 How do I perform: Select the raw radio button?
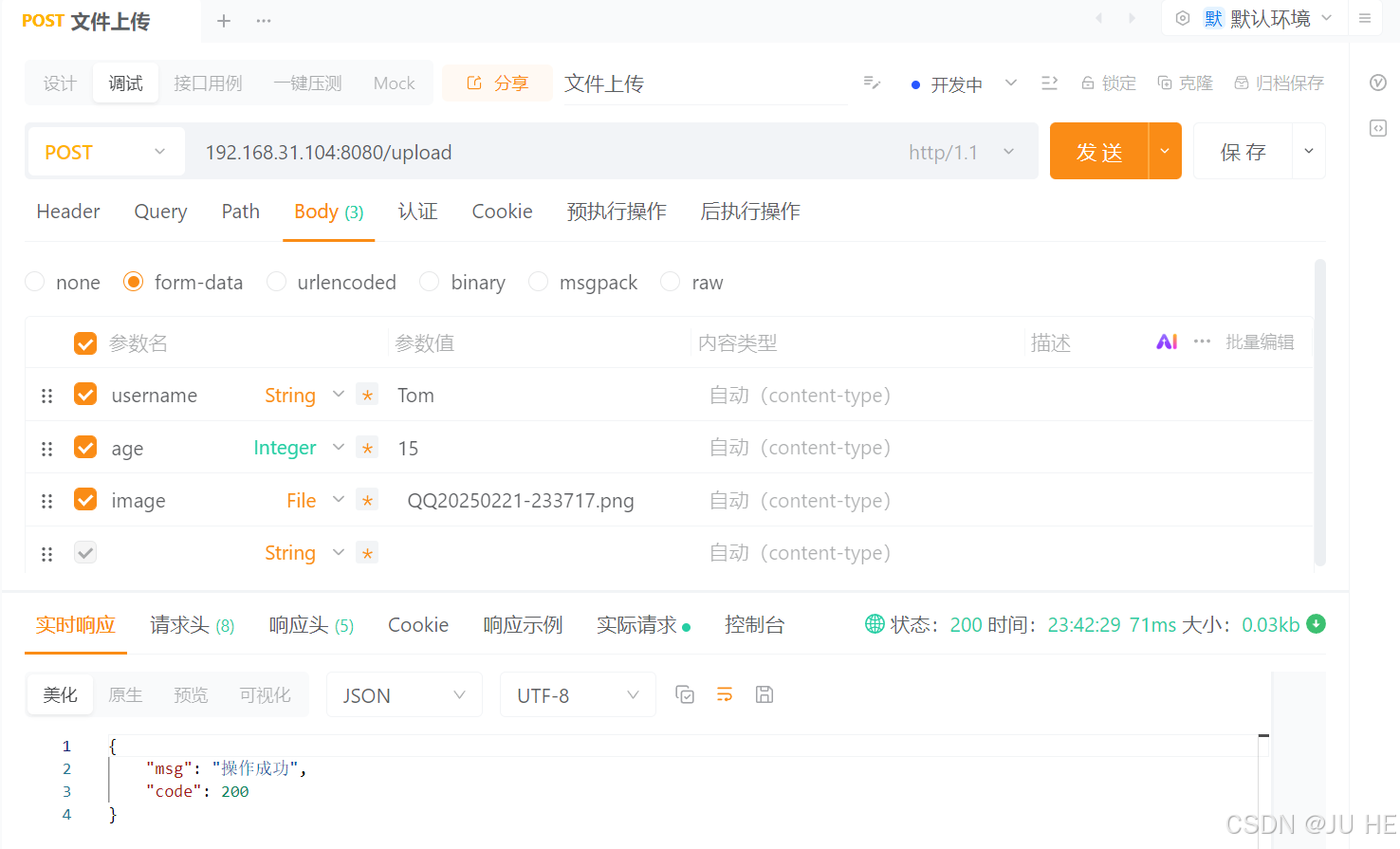pos(670,282)
